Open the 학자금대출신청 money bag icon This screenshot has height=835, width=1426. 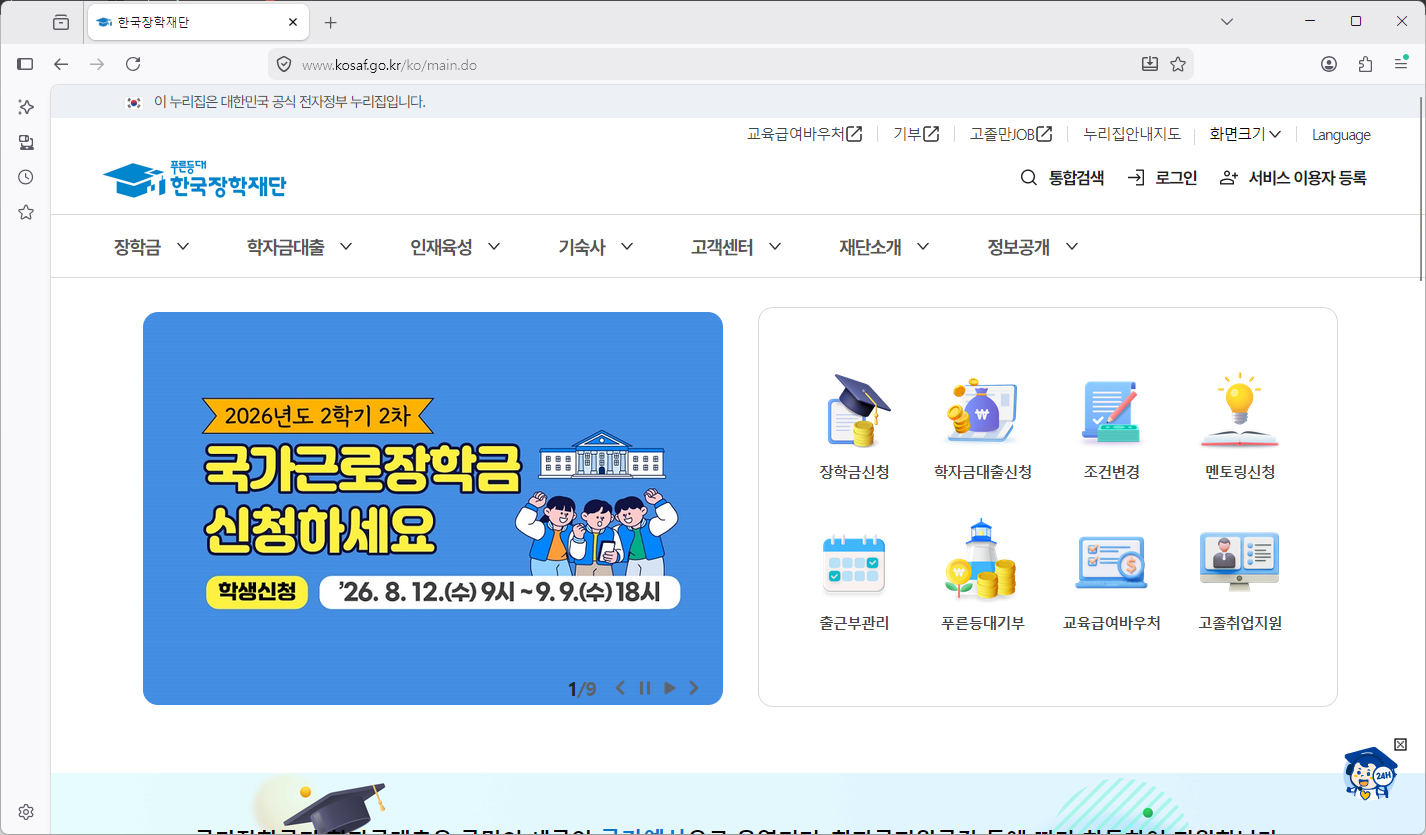982,410
